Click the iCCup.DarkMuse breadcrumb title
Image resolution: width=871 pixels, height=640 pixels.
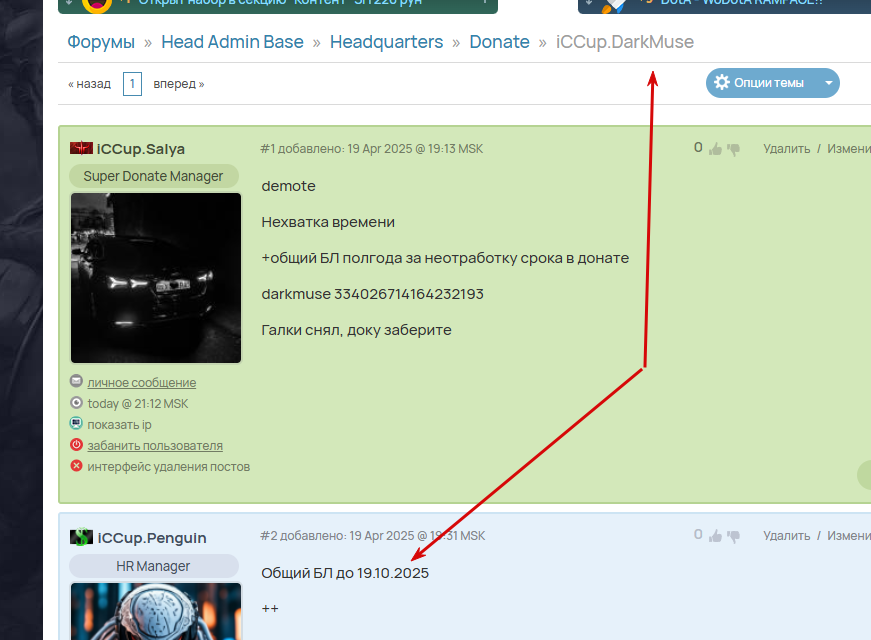pos(624,42)
